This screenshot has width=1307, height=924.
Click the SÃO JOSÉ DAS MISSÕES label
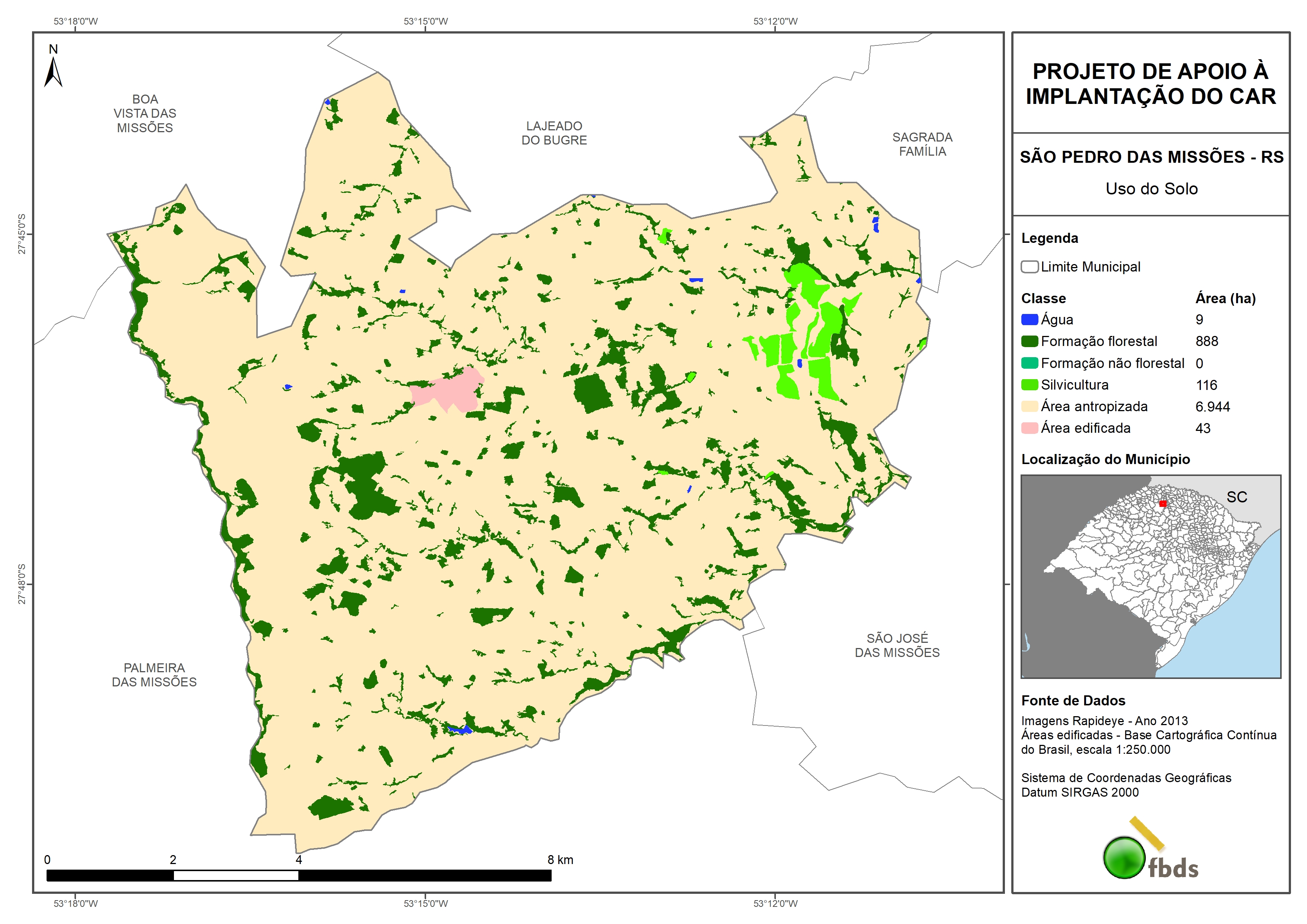pos(897,645)
